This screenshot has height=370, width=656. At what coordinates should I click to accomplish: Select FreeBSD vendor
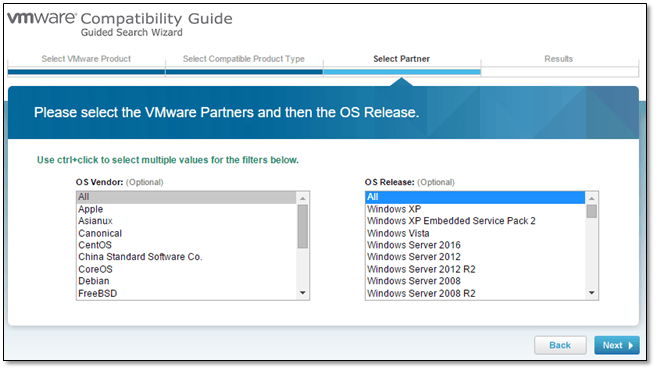[x=187, y=293]
